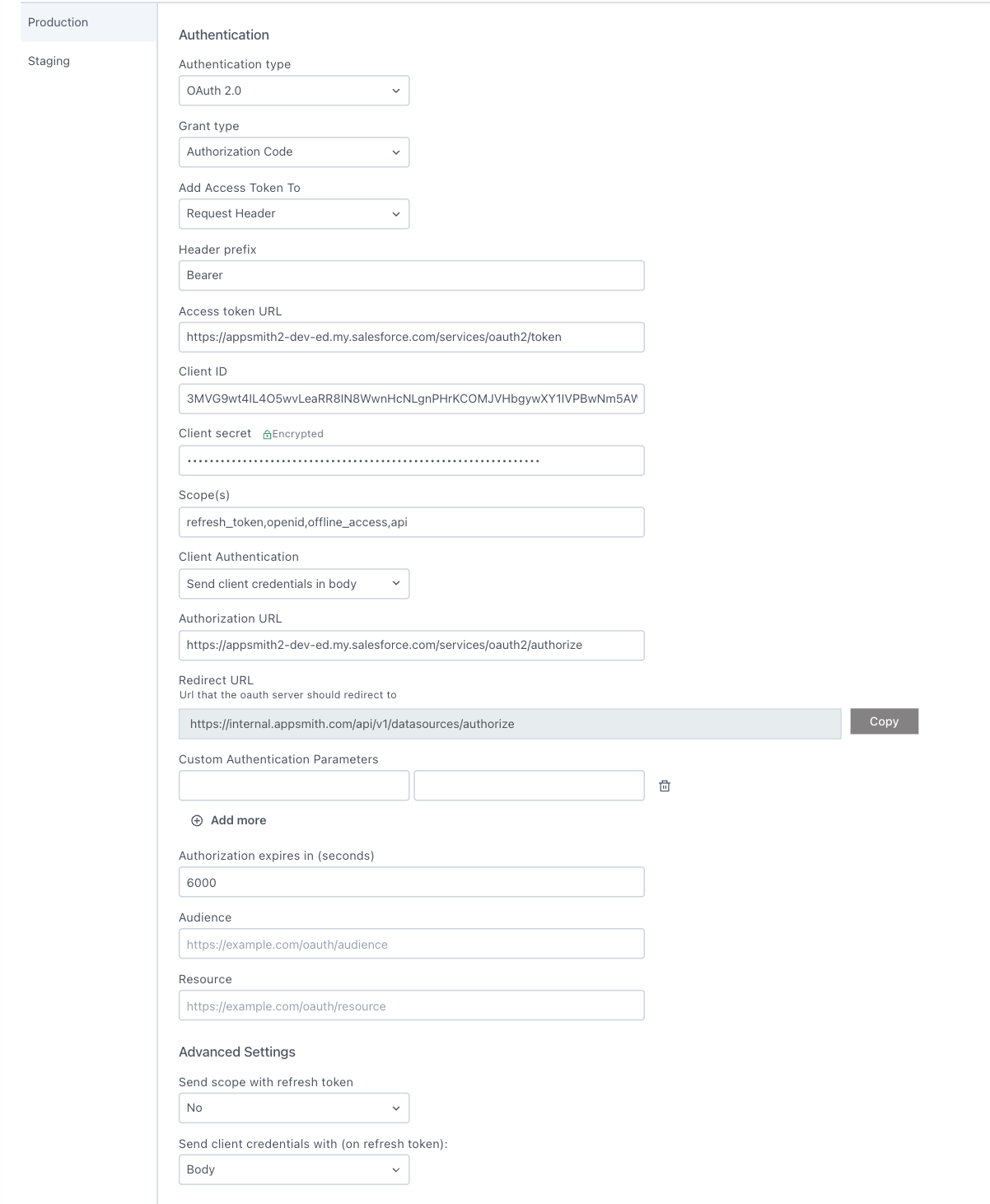Click the empty Audience input field
The image size is (990, 1204).
coord(411,944)
